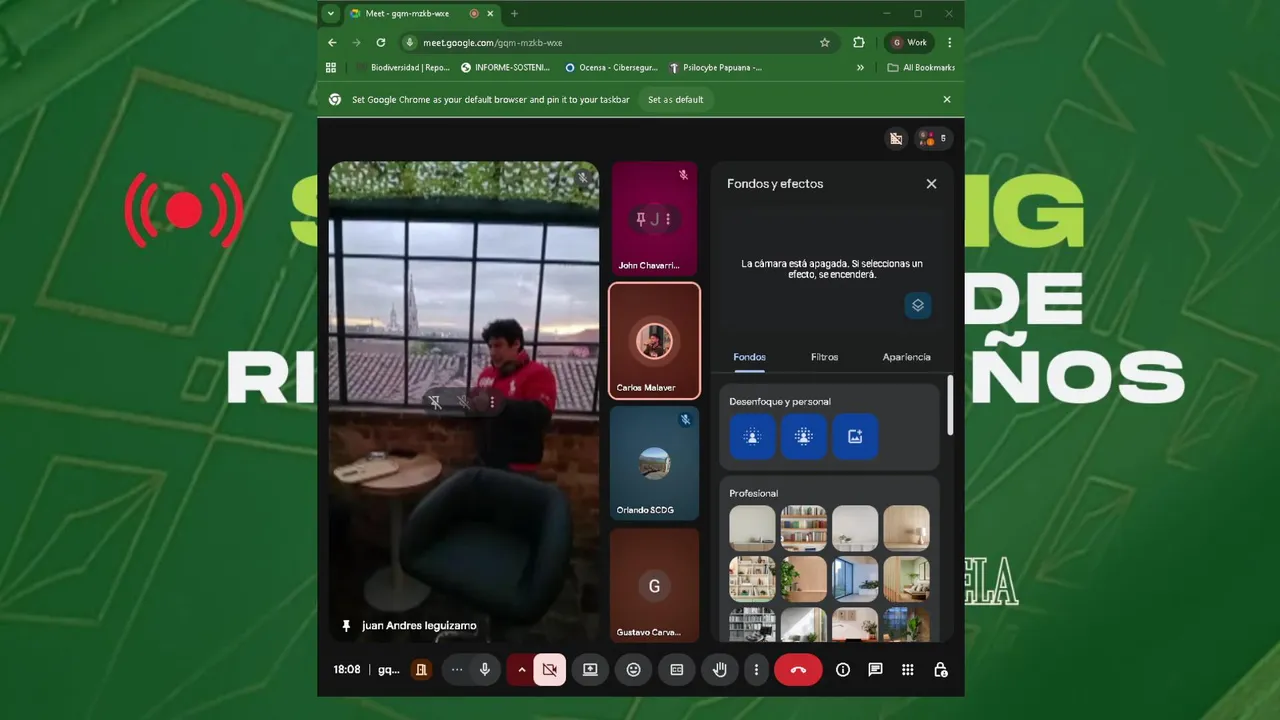Toggle the microphone in the call bar

pyautogui.click(x=485, y=670)
